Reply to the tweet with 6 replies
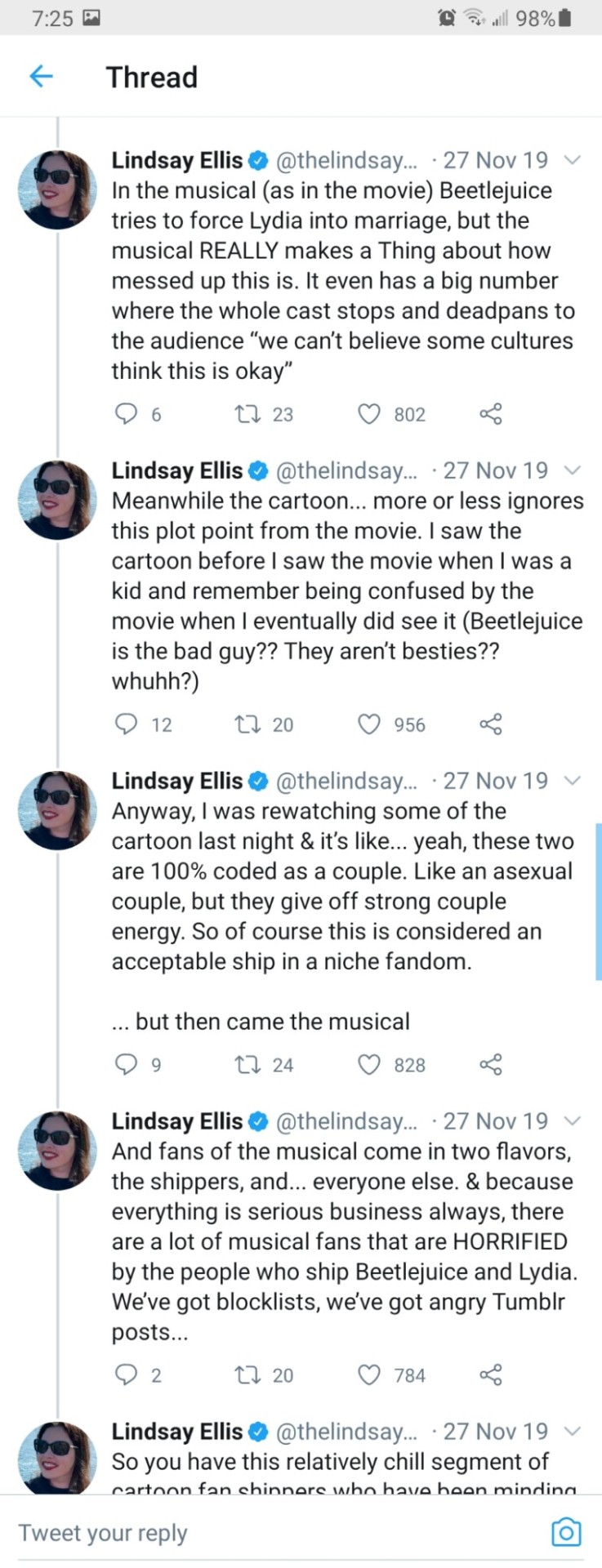This screenshot has height=1568, width=602. click(125, 414)
